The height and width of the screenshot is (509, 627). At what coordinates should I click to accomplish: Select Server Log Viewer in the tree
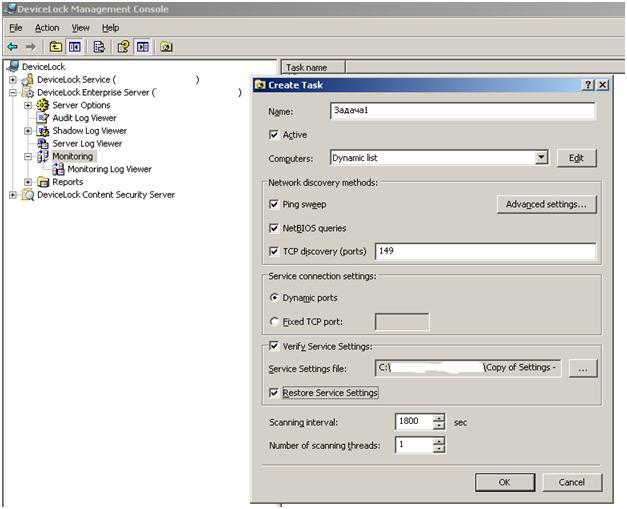(87, 144)
